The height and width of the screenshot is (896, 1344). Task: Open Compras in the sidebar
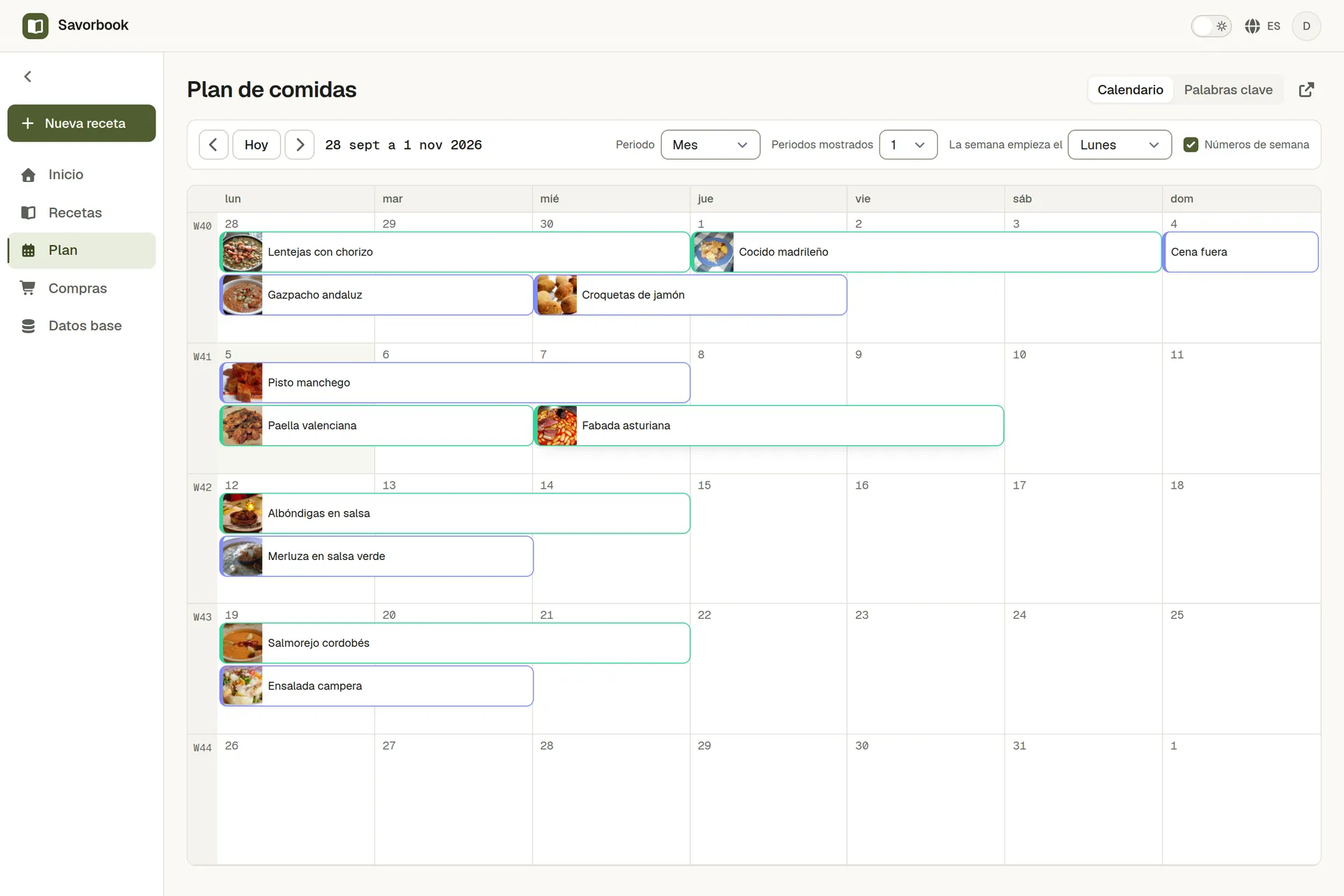pyautogui.click(x=82, y=288)
